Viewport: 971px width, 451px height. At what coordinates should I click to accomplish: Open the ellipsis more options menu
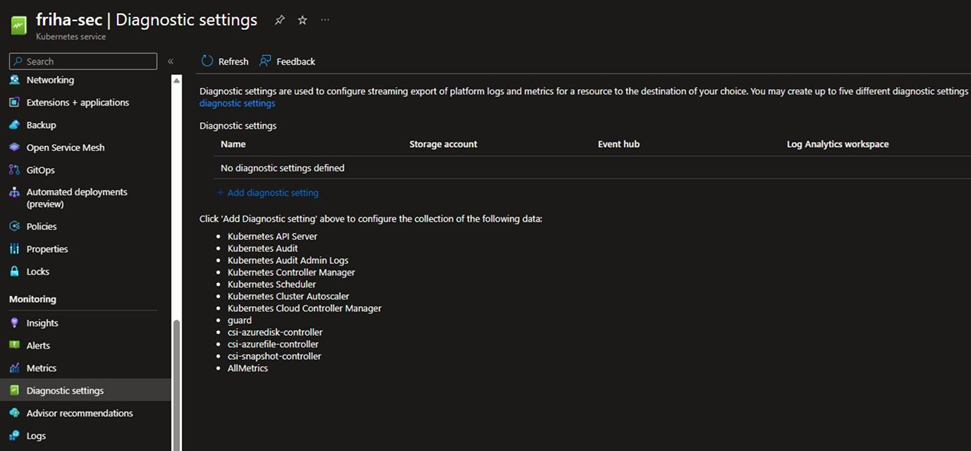(x=325, y=20)
